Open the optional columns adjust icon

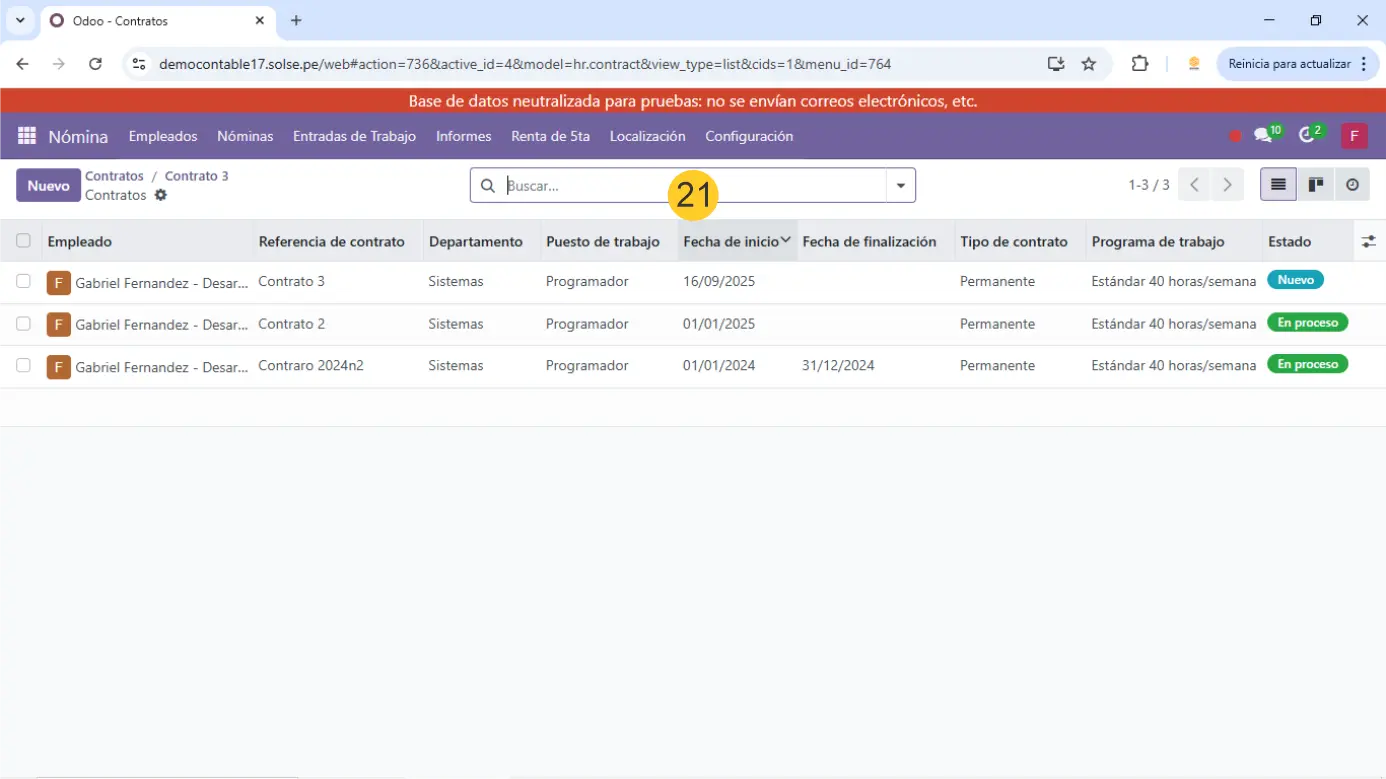[1368, 241]
